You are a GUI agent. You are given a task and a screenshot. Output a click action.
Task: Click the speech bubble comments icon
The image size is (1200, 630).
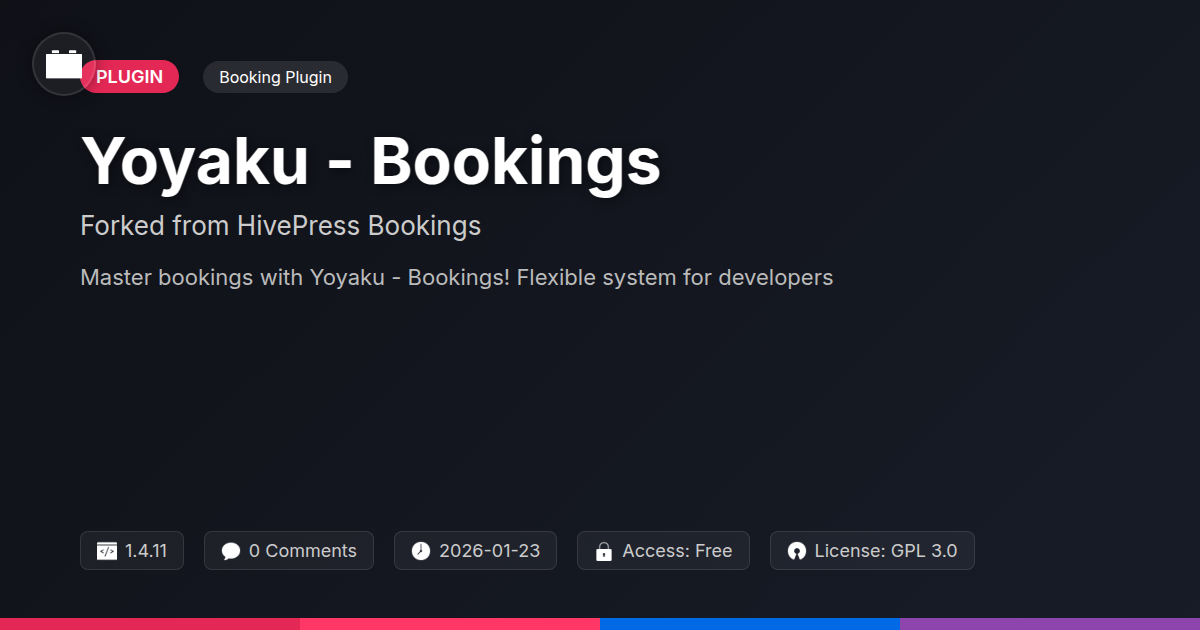pos(231,551)
